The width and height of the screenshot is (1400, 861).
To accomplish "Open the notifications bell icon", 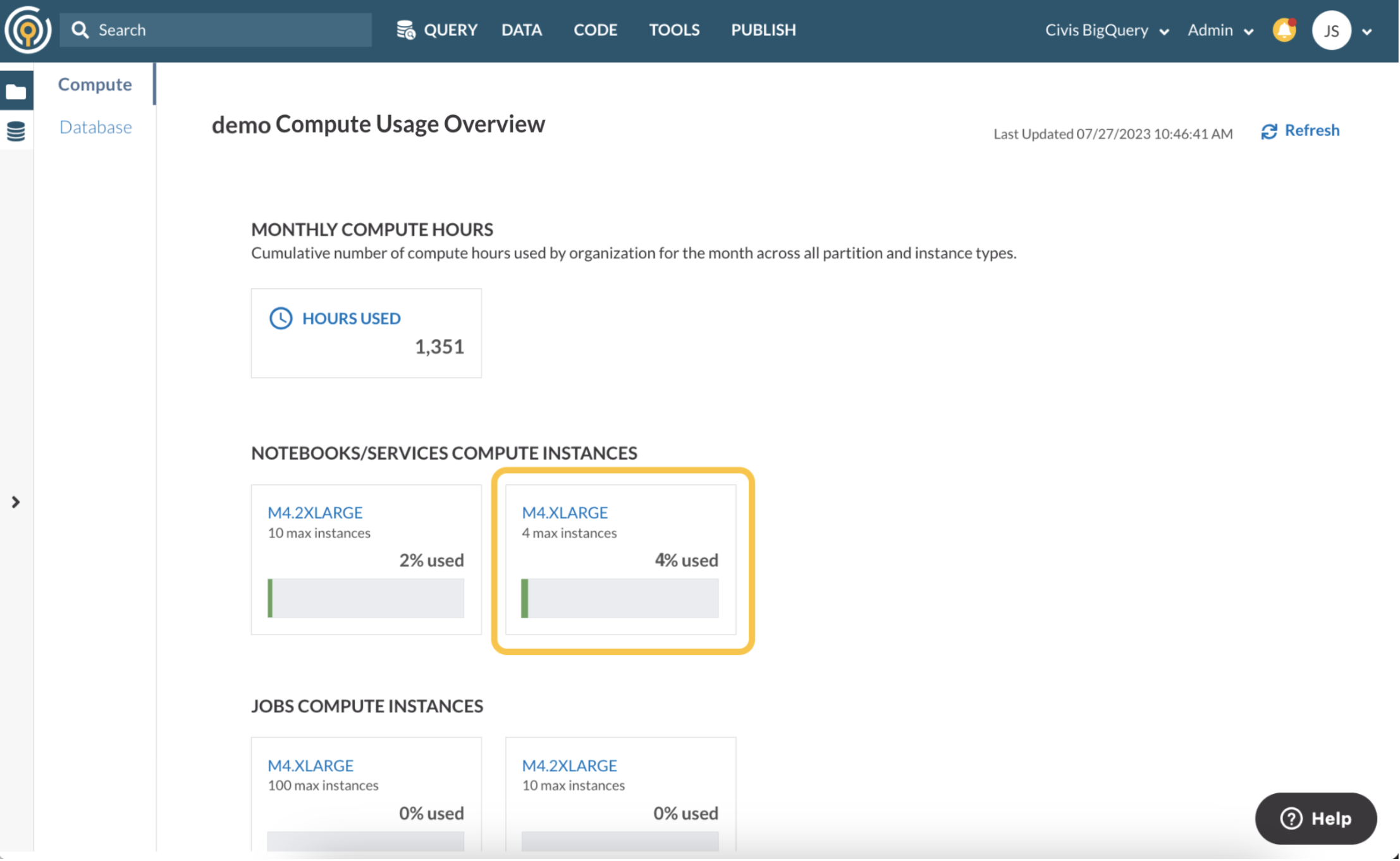I will (1284, 30).
